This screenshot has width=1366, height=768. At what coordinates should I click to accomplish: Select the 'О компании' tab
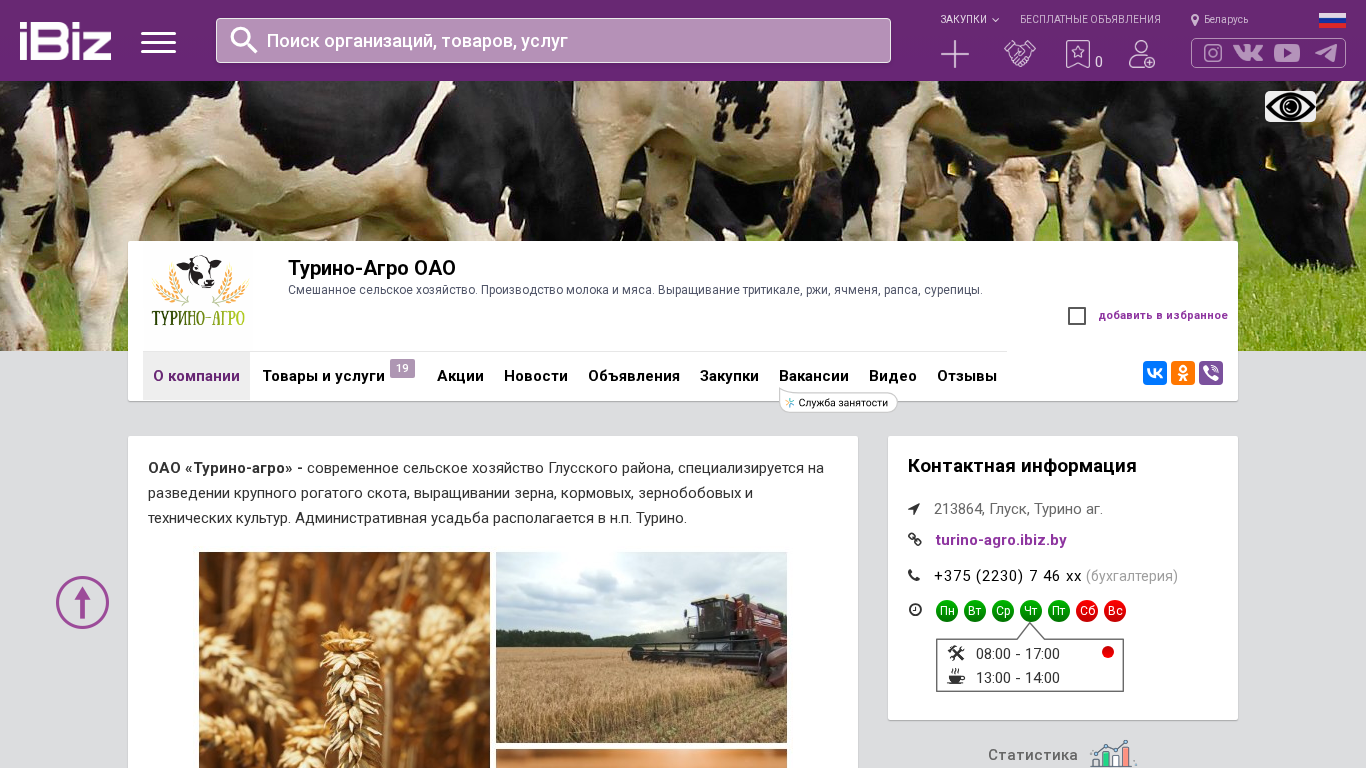pyautogui.click(x=196, y=376)
